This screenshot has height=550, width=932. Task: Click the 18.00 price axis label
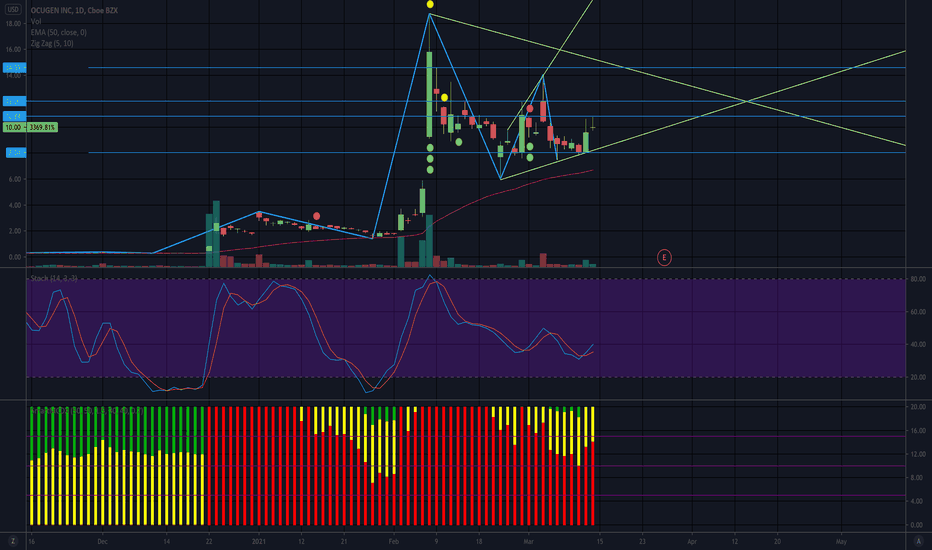click(x=13, y=24)
